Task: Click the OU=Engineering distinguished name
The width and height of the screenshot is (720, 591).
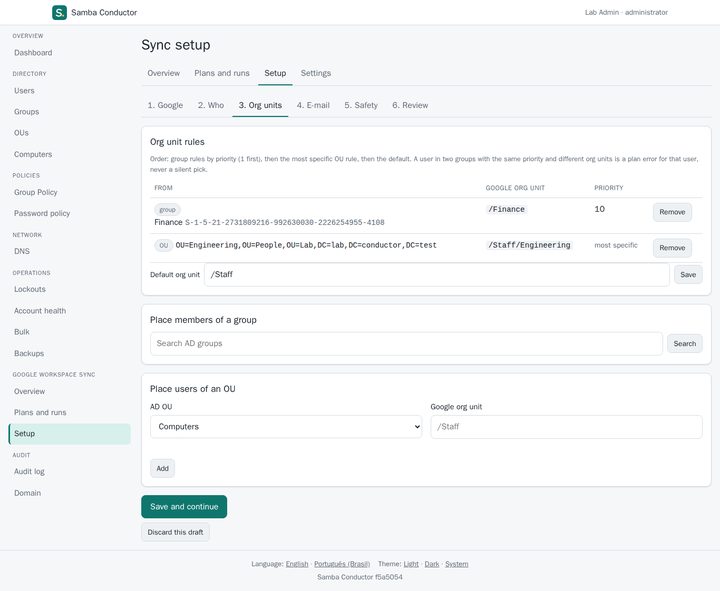Action: point(306,245)
